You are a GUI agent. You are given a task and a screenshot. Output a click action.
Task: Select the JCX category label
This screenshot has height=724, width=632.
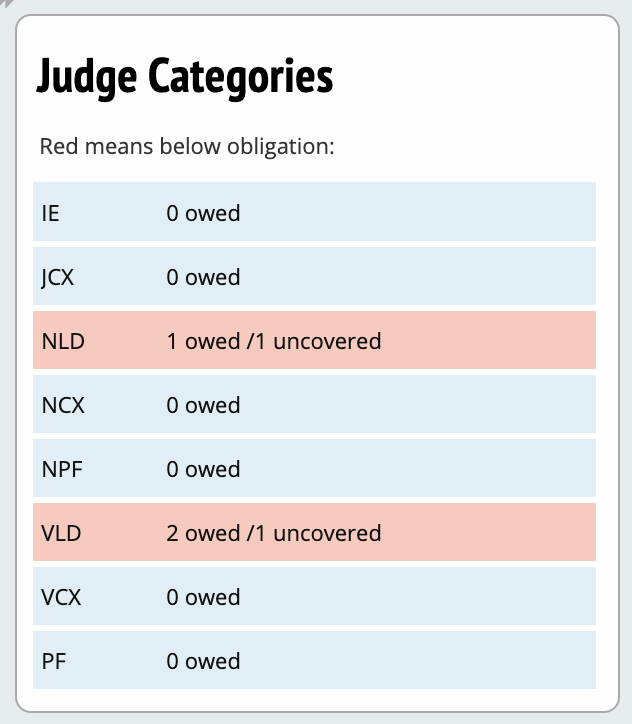(x=58, y=277)
